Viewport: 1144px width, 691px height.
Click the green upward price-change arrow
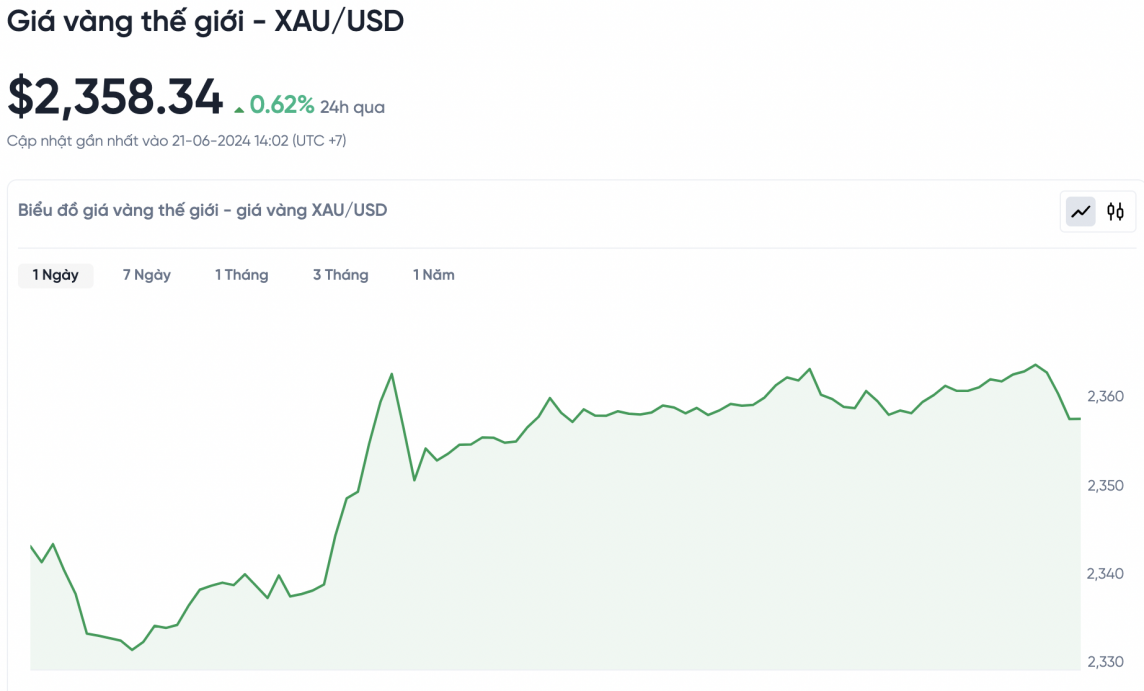pyautogui.click(x=239, y=108)
